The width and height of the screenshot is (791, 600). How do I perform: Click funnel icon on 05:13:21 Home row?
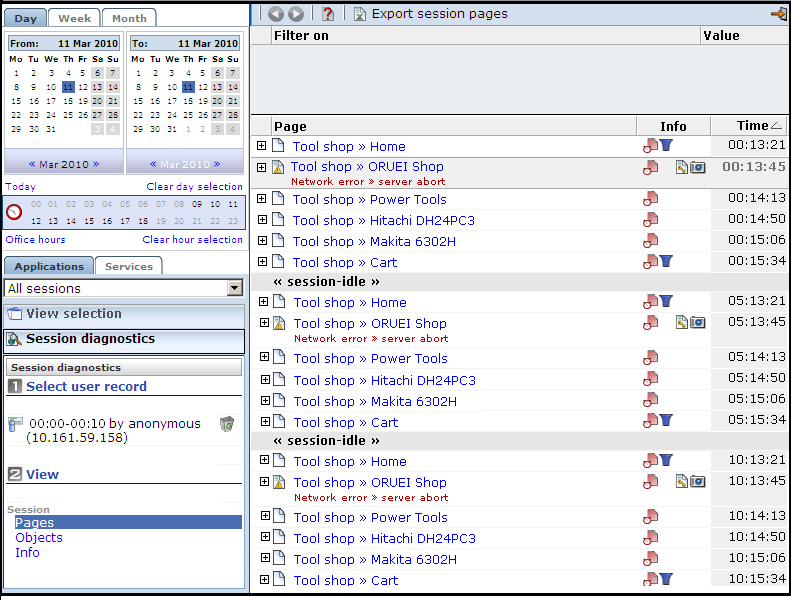pos(666,301)
